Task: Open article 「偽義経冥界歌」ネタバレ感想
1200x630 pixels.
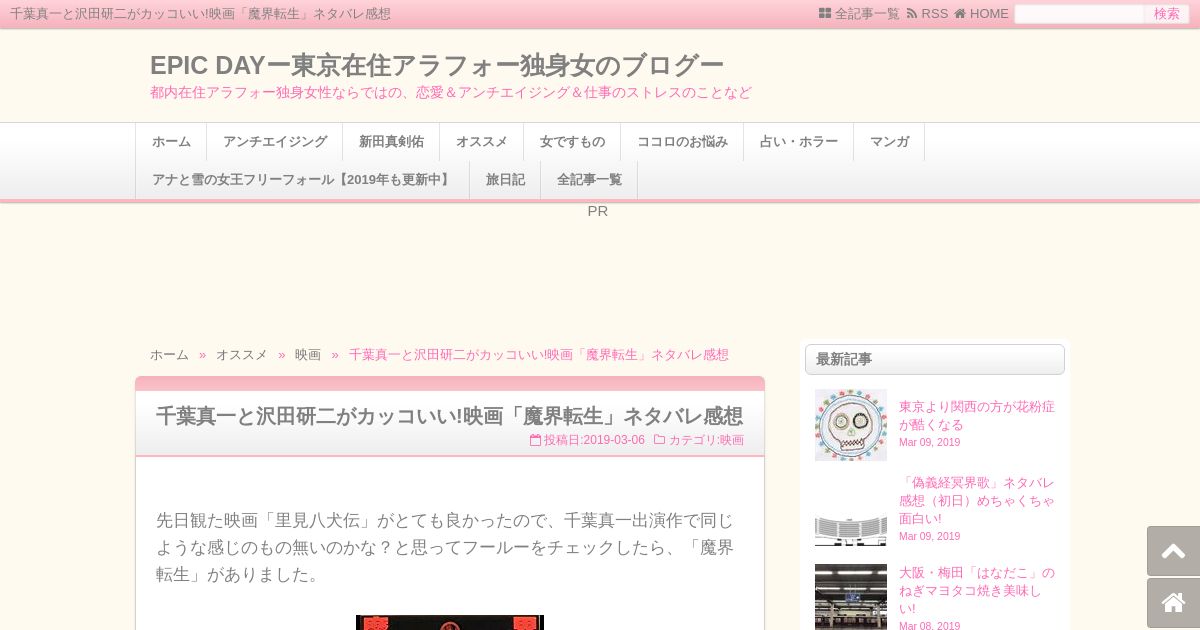Action: [976, 500]
